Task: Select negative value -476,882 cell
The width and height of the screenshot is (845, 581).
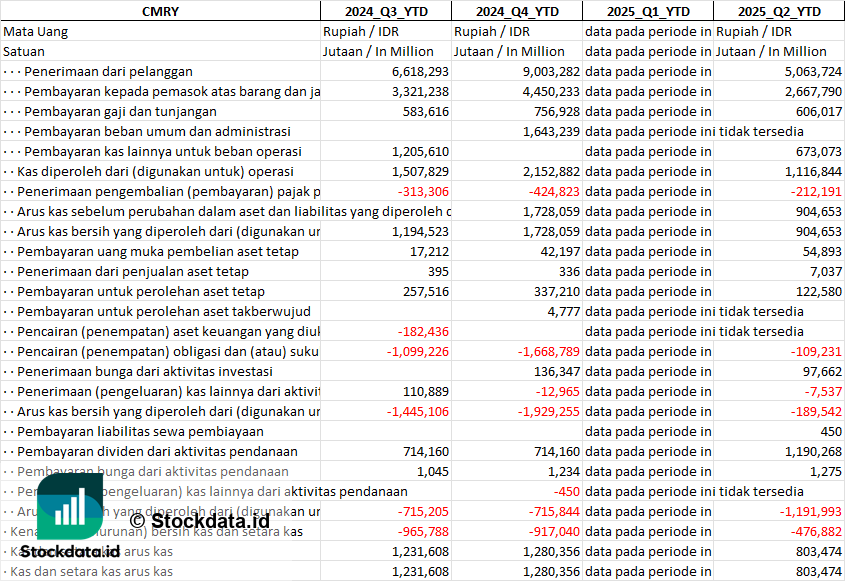Action: point(779,531)
